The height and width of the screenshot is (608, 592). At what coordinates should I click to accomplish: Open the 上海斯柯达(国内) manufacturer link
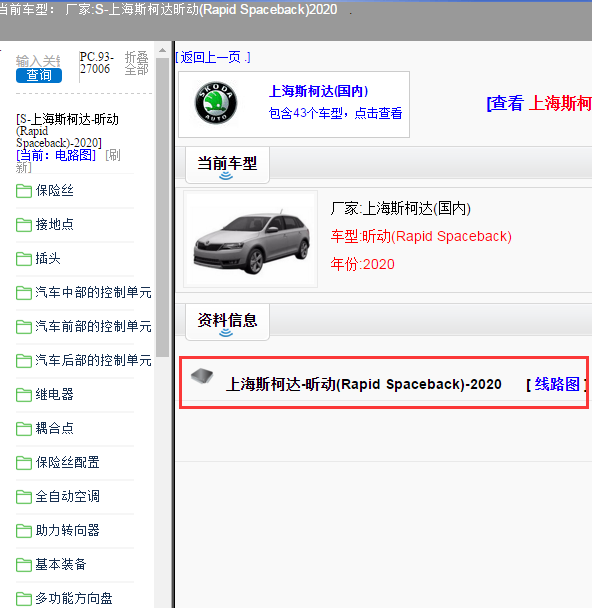point(319,92)
